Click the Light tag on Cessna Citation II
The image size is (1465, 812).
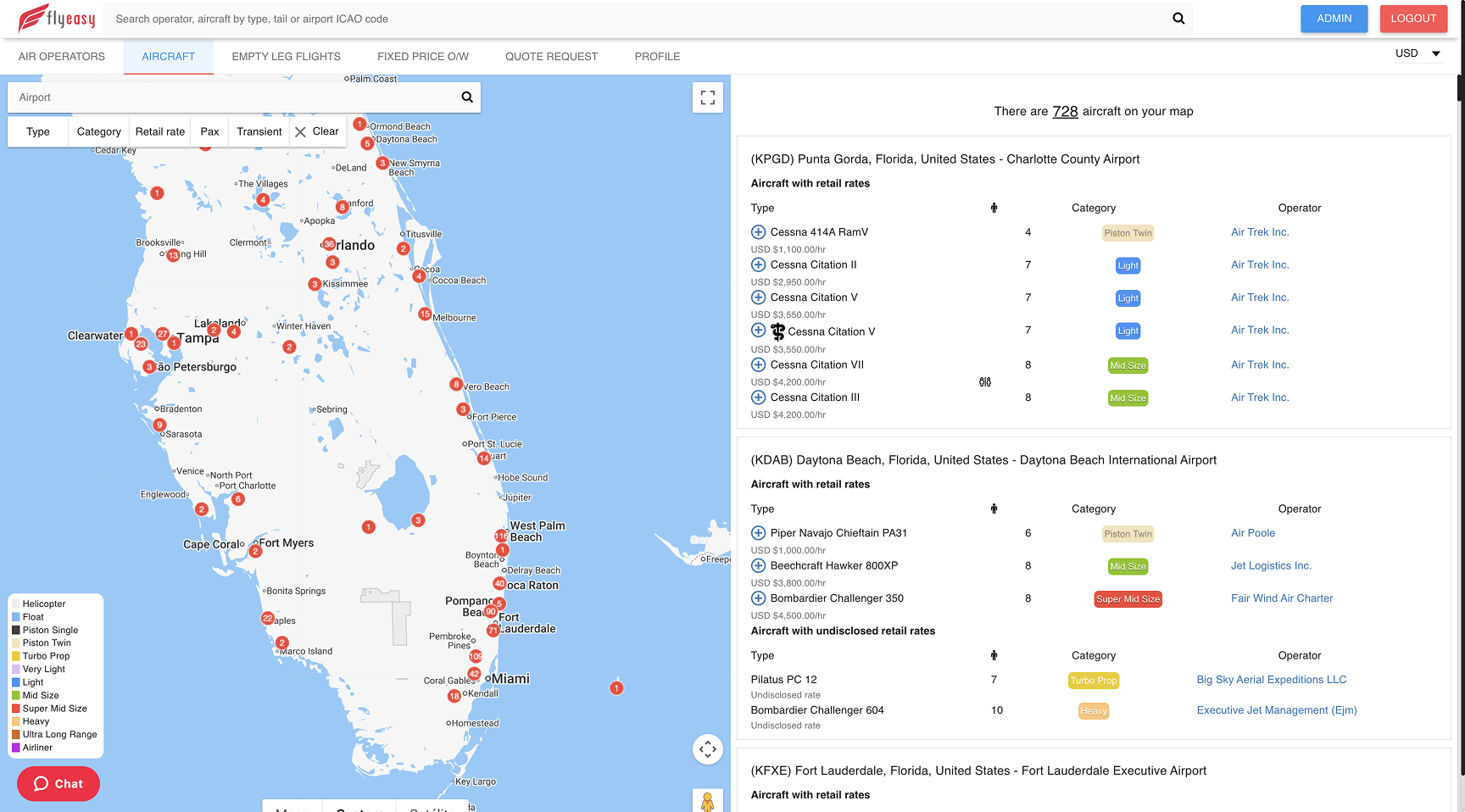(1128, 265)
